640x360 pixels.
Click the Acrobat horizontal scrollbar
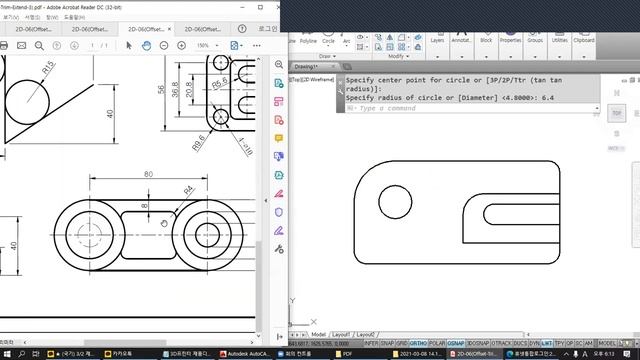[x=125, y=342]
